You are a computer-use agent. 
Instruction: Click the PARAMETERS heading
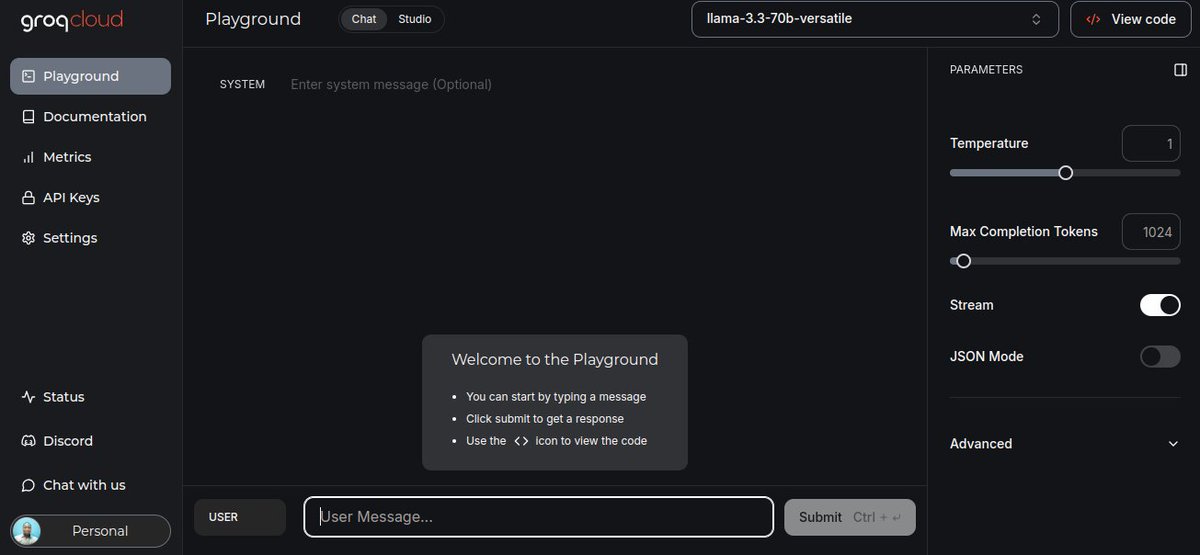(986, 70)
